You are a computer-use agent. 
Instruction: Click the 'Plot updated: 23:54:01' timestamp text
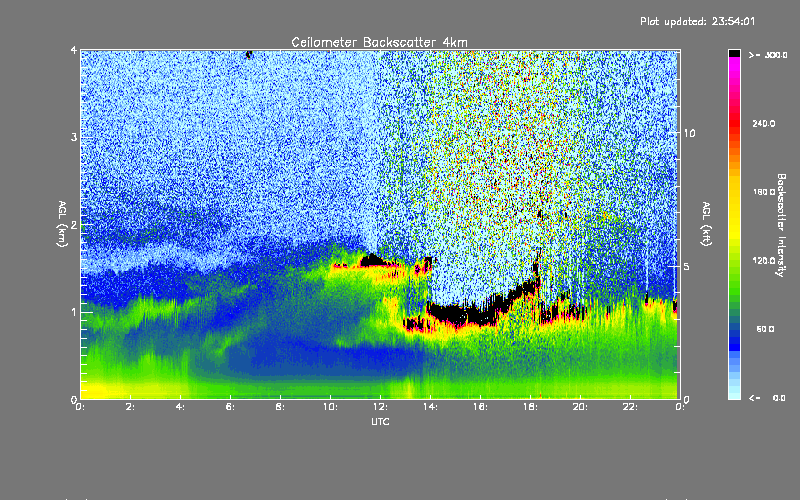697,21
